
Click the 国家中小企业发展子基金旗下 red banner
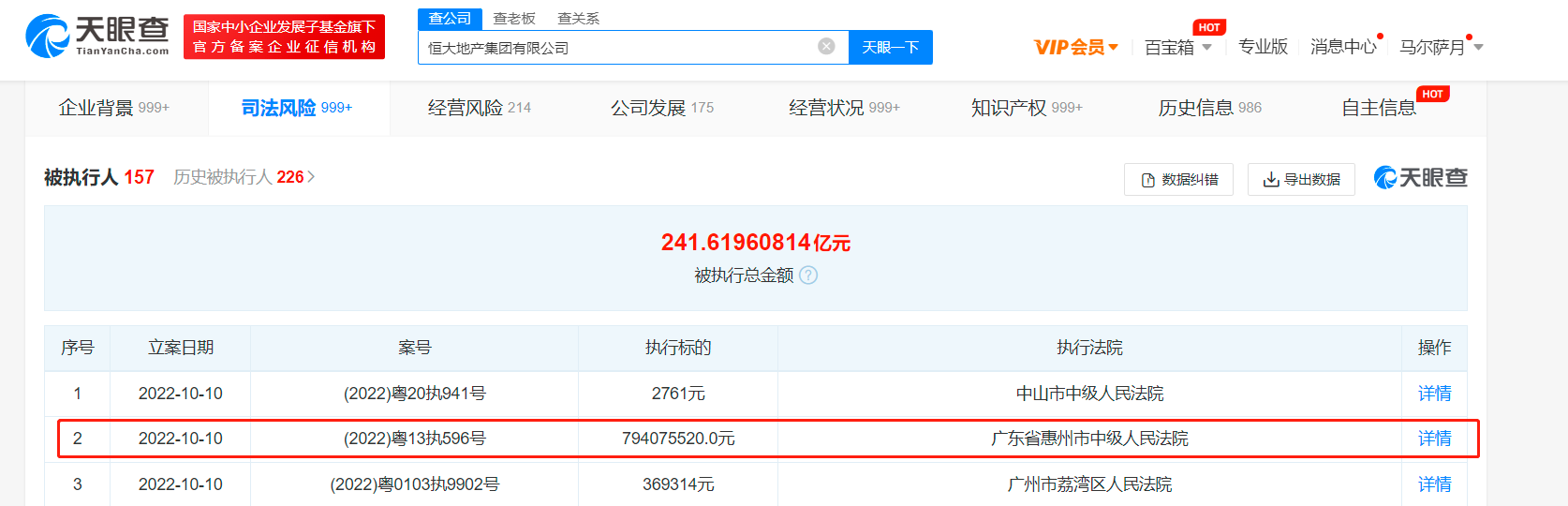tap(284, 37)
